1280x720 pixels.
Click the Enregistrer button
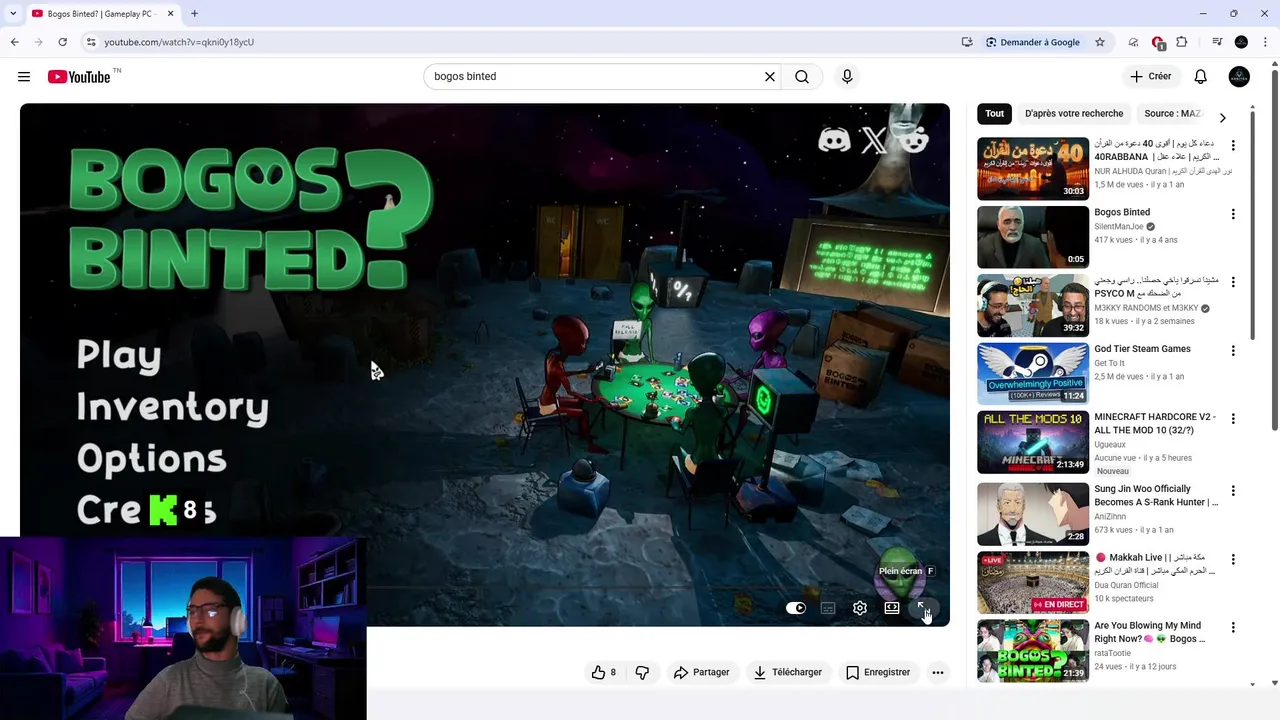[x=877, y=673]
